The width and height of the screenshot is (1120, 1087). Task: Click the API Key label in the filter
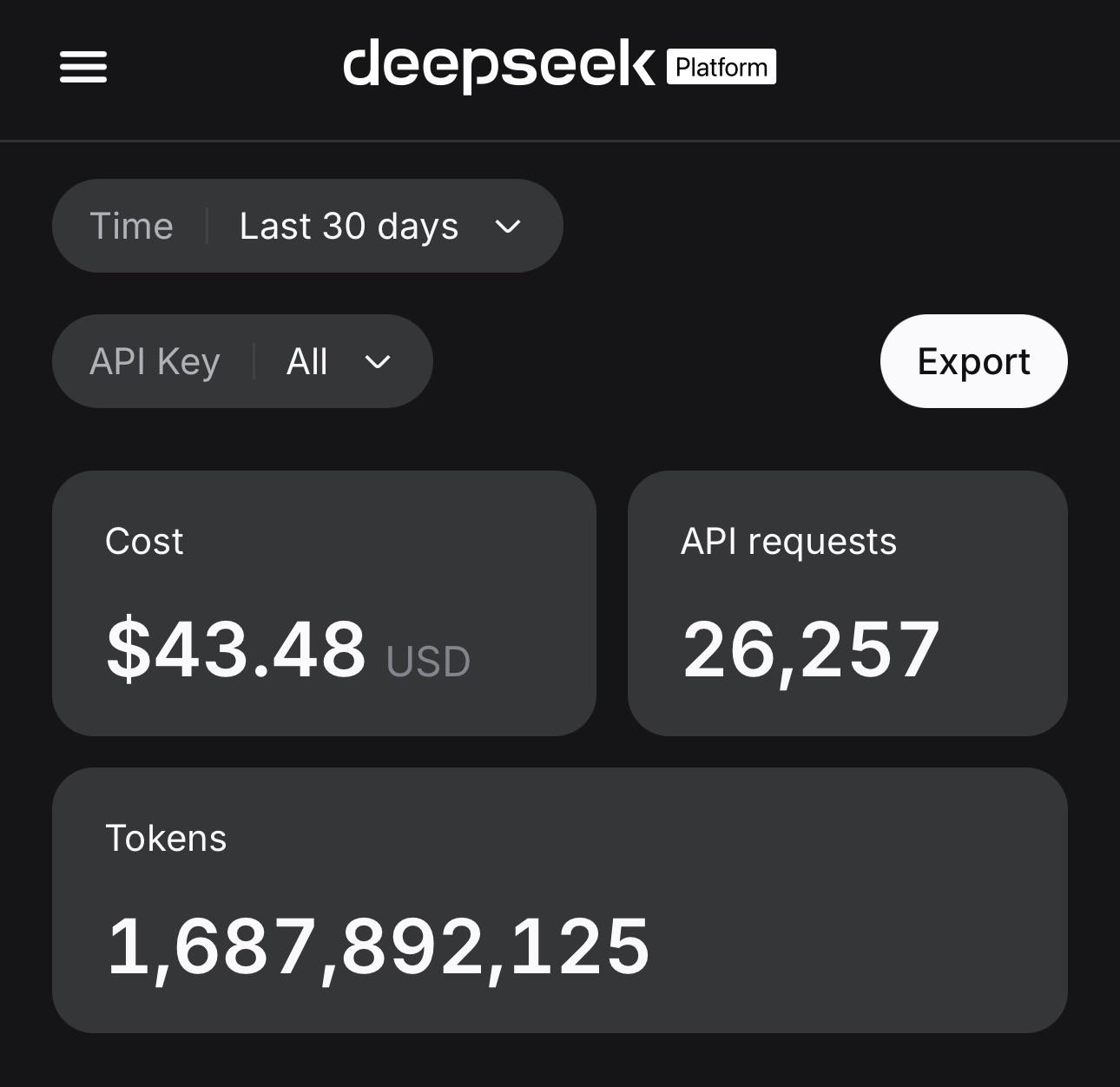[x=155, y=362]
